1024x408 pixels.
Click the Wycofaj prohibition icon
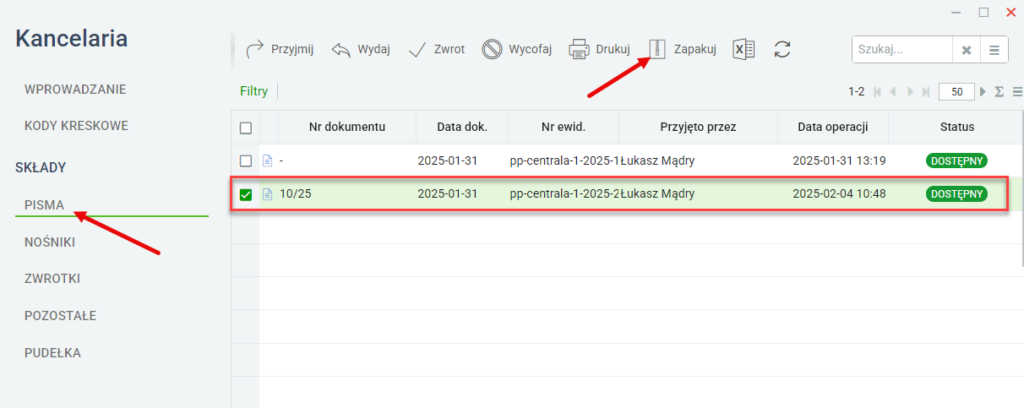tap(492, 50)
